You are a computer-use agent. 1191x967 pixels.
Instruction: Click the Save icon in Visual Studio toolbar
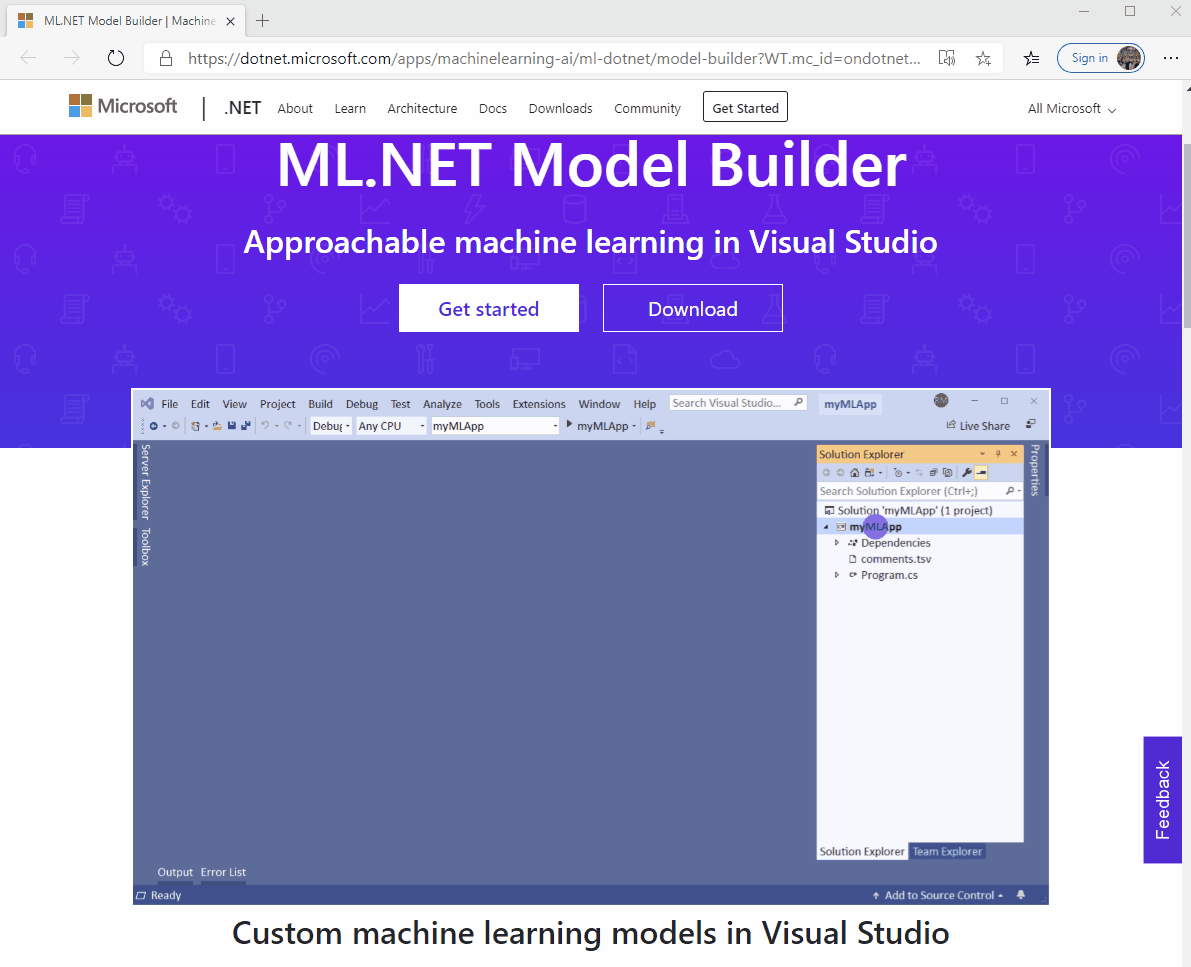click(x=232, y=426)
